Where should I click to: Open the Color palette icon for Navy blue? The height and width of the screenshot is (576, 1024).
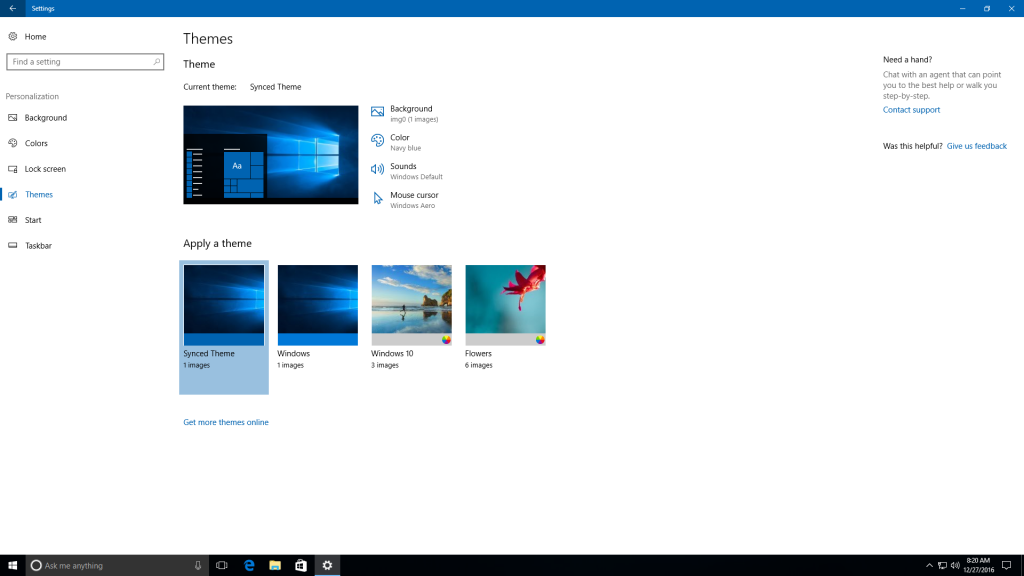tap(378, 141)
